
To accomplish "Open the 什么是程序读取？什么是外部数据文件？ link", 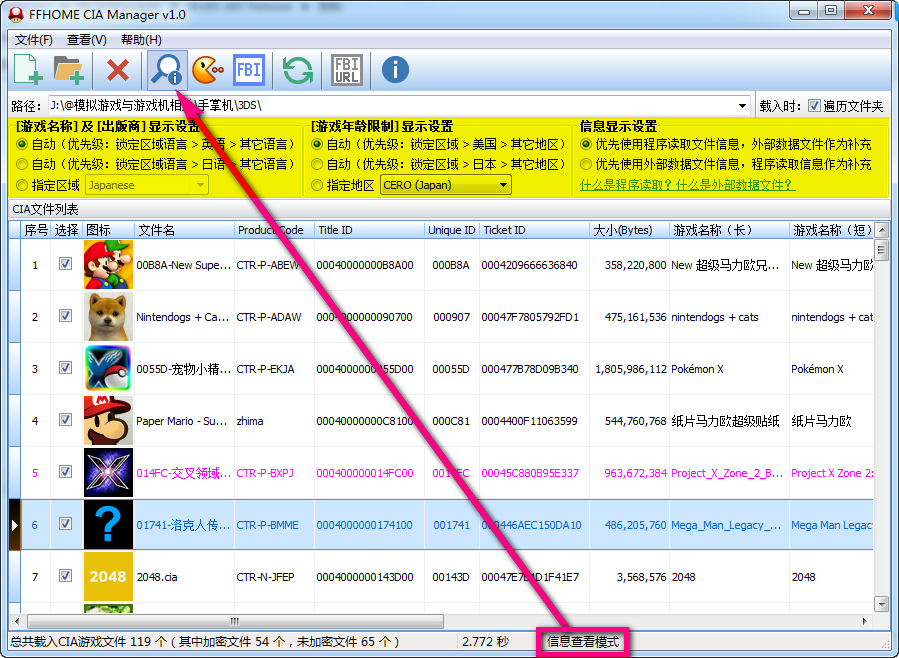I will pos(687,185).
